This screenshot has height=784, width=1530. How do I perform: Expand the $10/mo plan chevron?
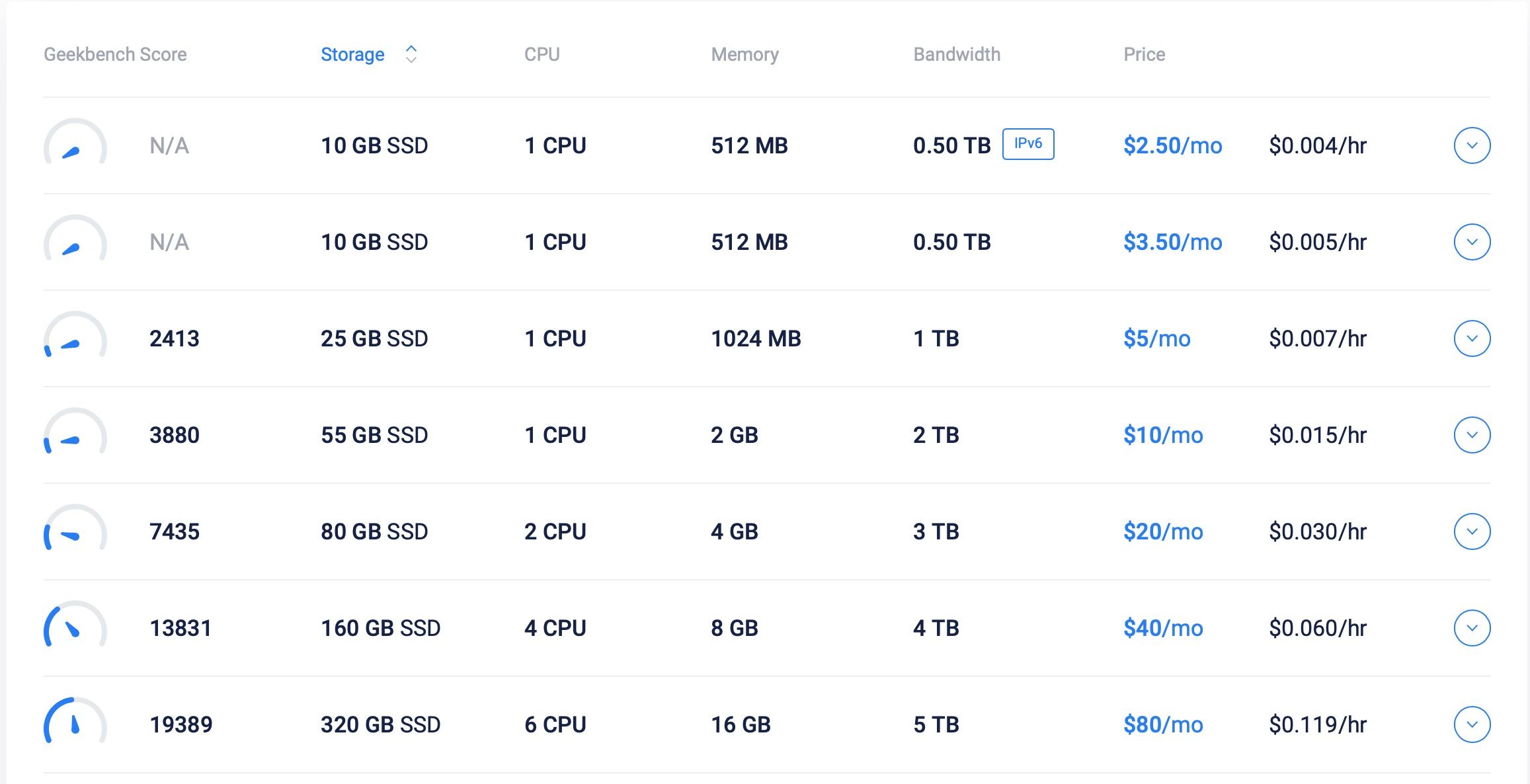coord(1472,435)
